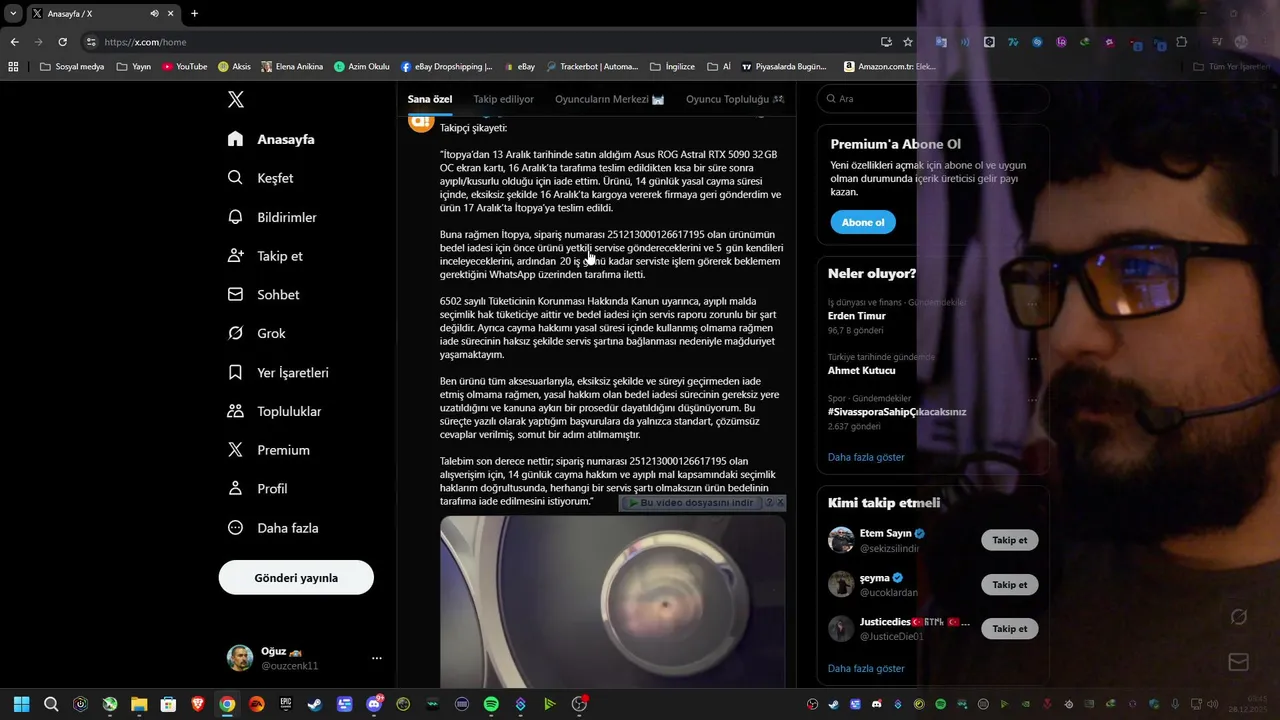
Task: Open the Elena Anikina bookmark
Action: click(292, 67)
